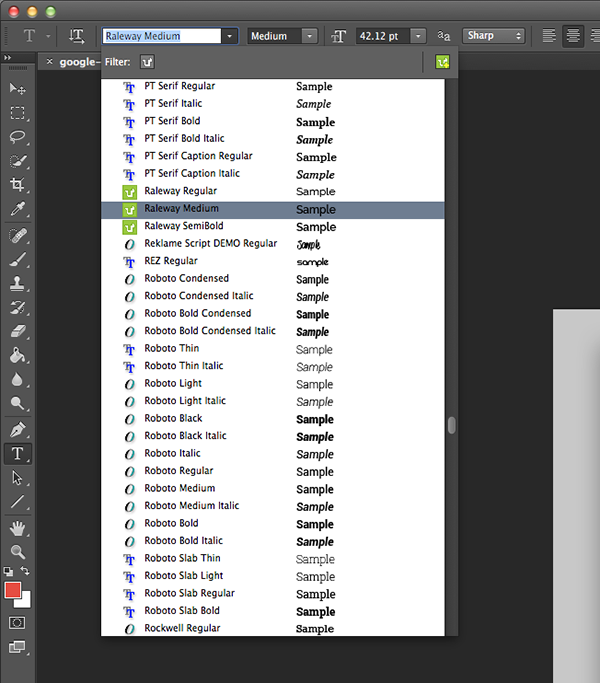Viewport: 600px width, 683px height.
Task: Click the Typekit icon beside Raleway SemiBold
Action: [x=129, y=227]
